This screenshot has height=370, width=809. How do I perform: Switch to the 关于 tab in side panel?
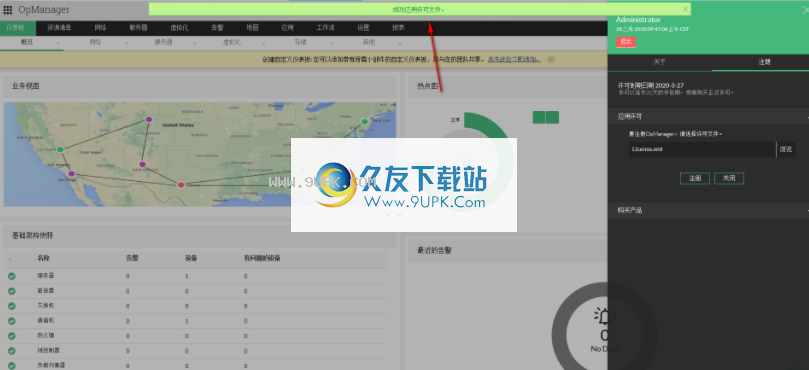(x=659, y=62)
